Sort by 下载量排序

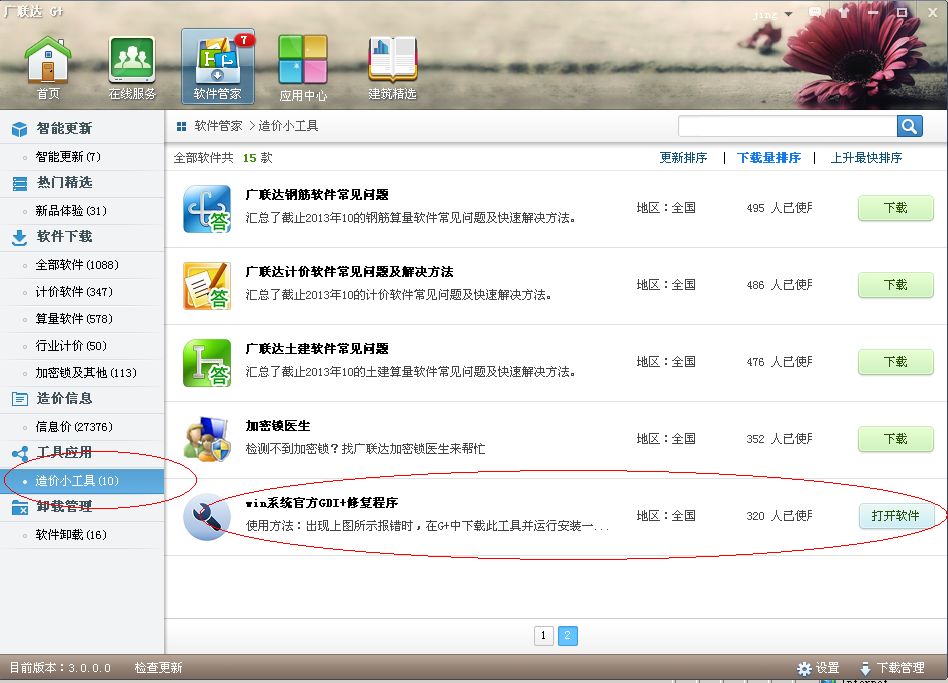(x=768, y=158)
